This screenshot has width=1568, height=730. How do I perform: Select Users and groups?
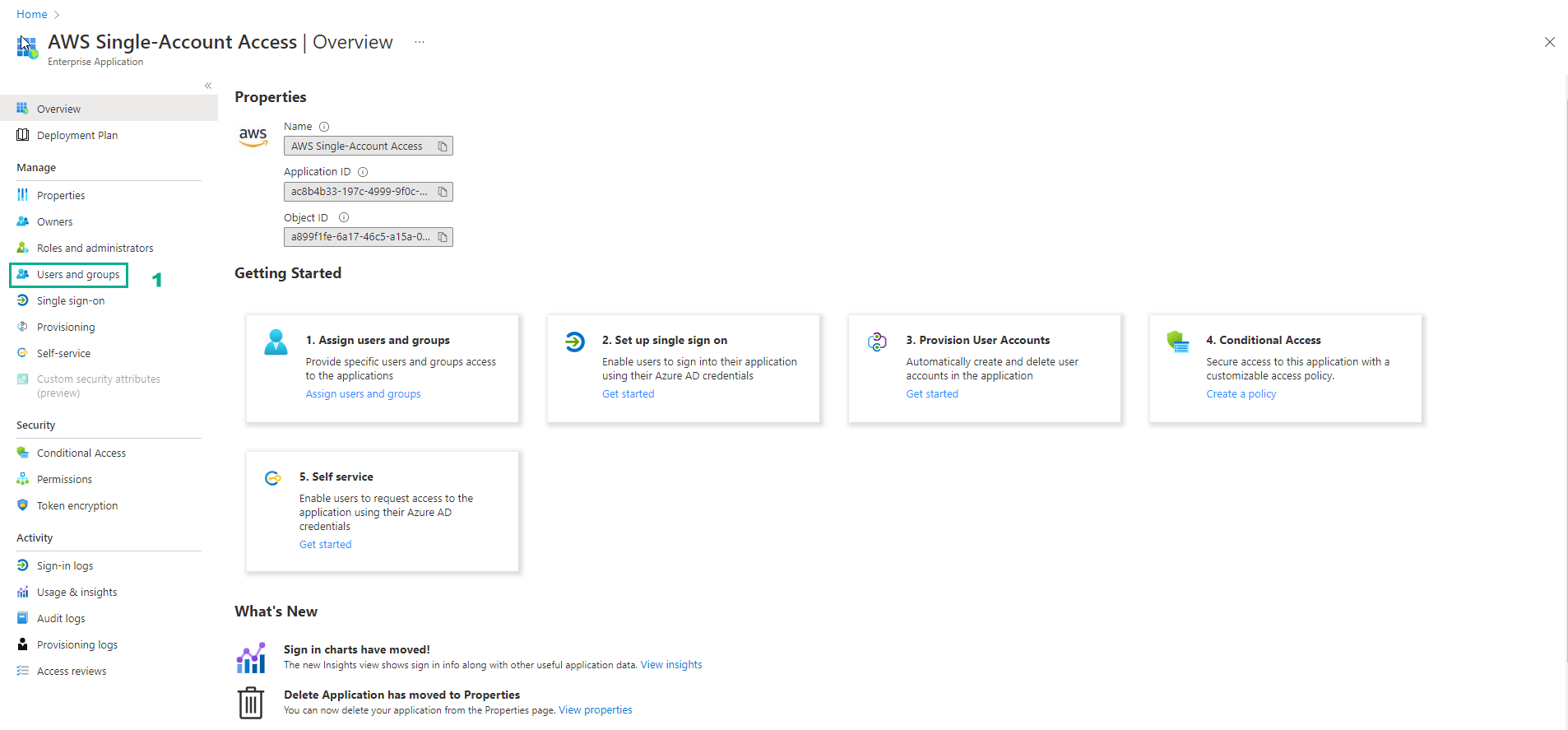(x=69, y=274)
